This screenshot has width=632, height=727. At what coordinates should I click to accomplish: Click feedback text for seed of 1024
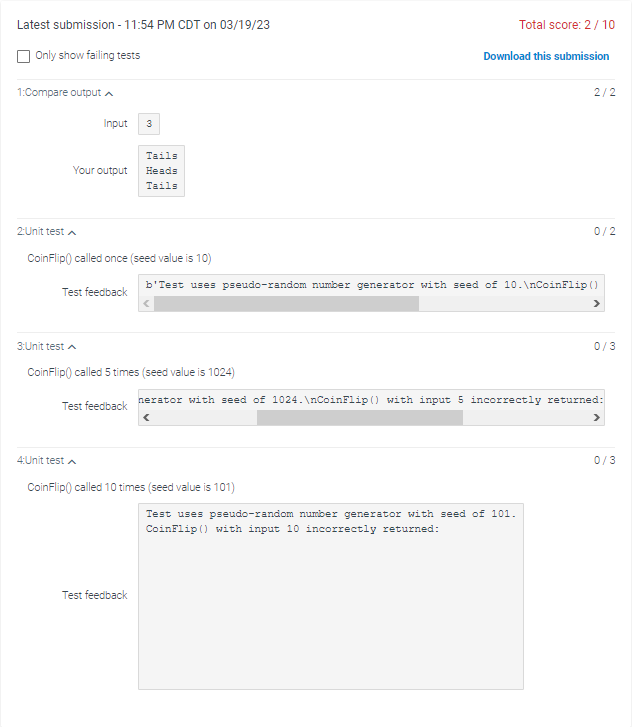(x=371, y=400)
